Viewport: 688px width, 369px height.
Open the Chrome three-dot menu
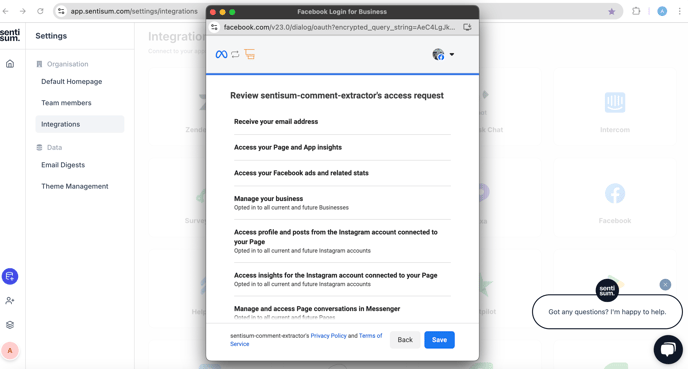(x=679, y=11)
